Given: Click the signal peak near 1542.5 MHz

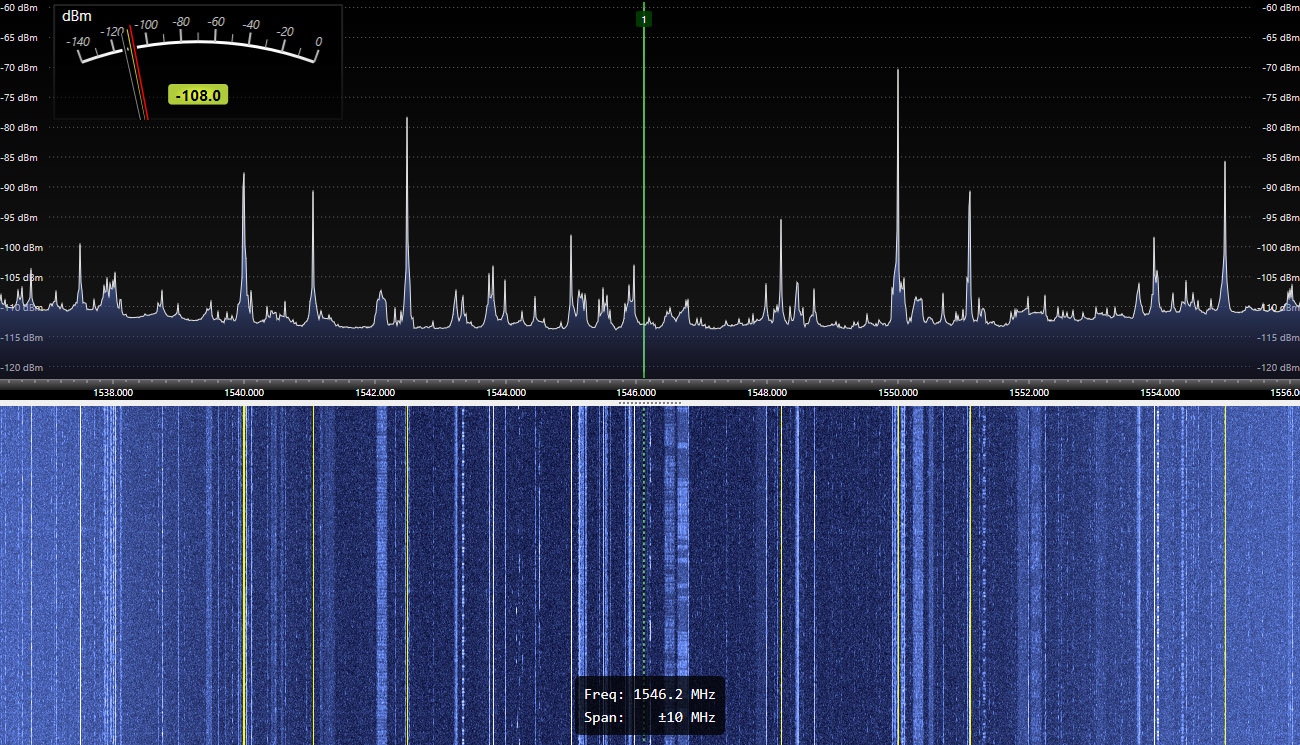Looking at the screenshot, I should click(407, 120).
